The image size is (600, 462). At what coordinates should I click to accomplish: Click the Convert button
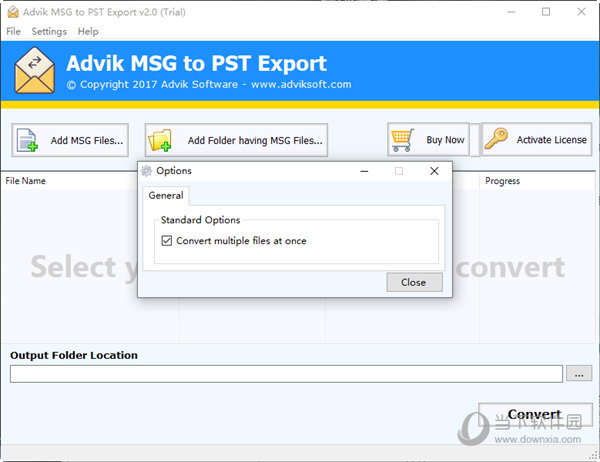click(x=535, y=415)
